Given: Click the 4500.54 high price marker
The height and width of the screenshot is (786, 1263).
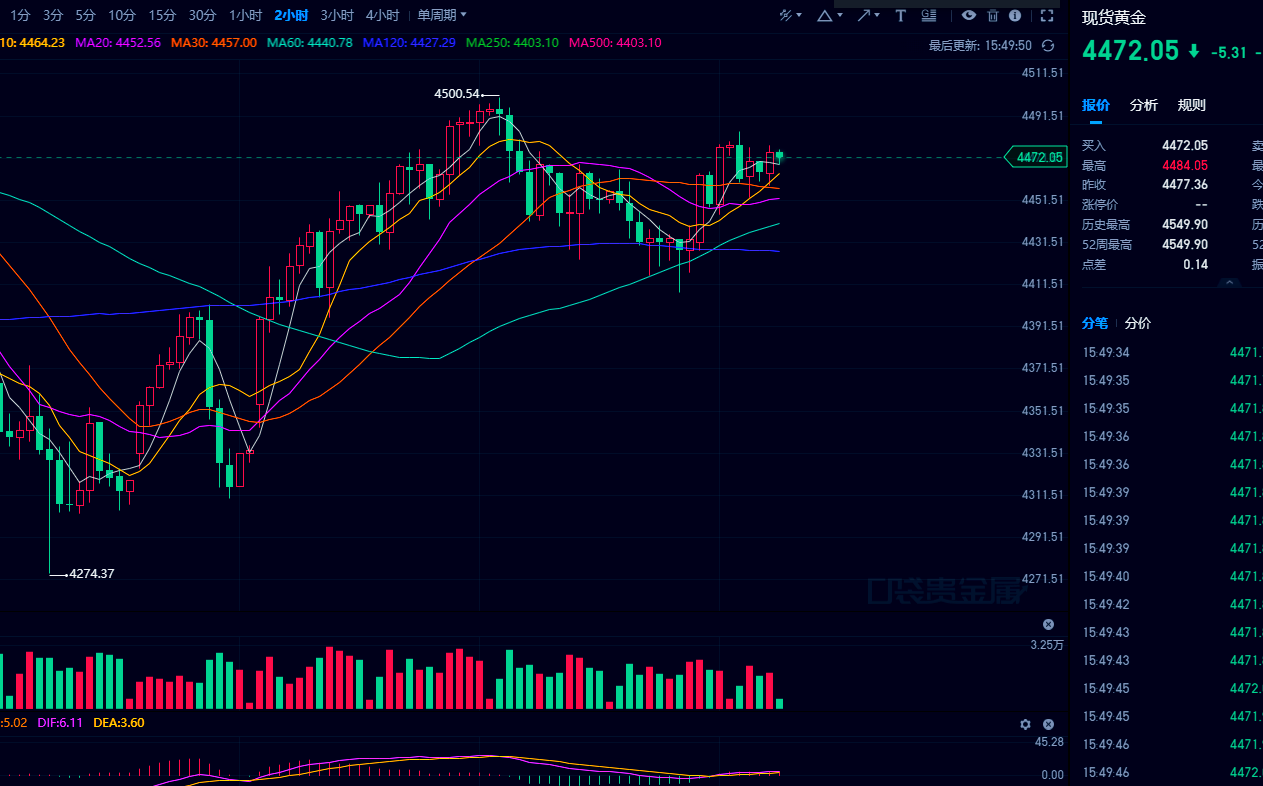Looking at the screenshot, I should tap(457, 93).
